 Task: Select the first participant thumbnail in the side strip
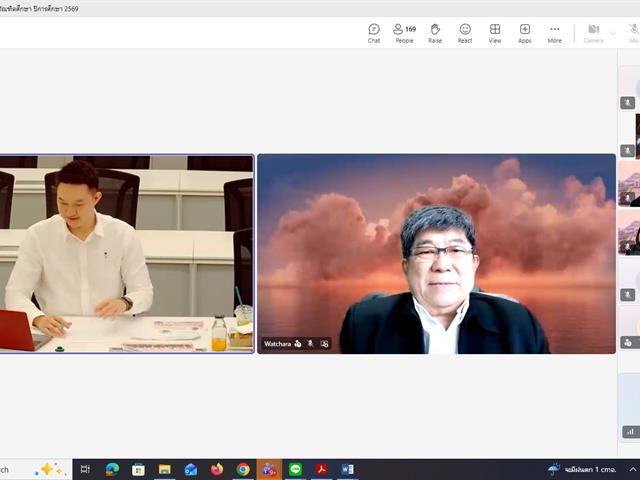pos(629,88)
